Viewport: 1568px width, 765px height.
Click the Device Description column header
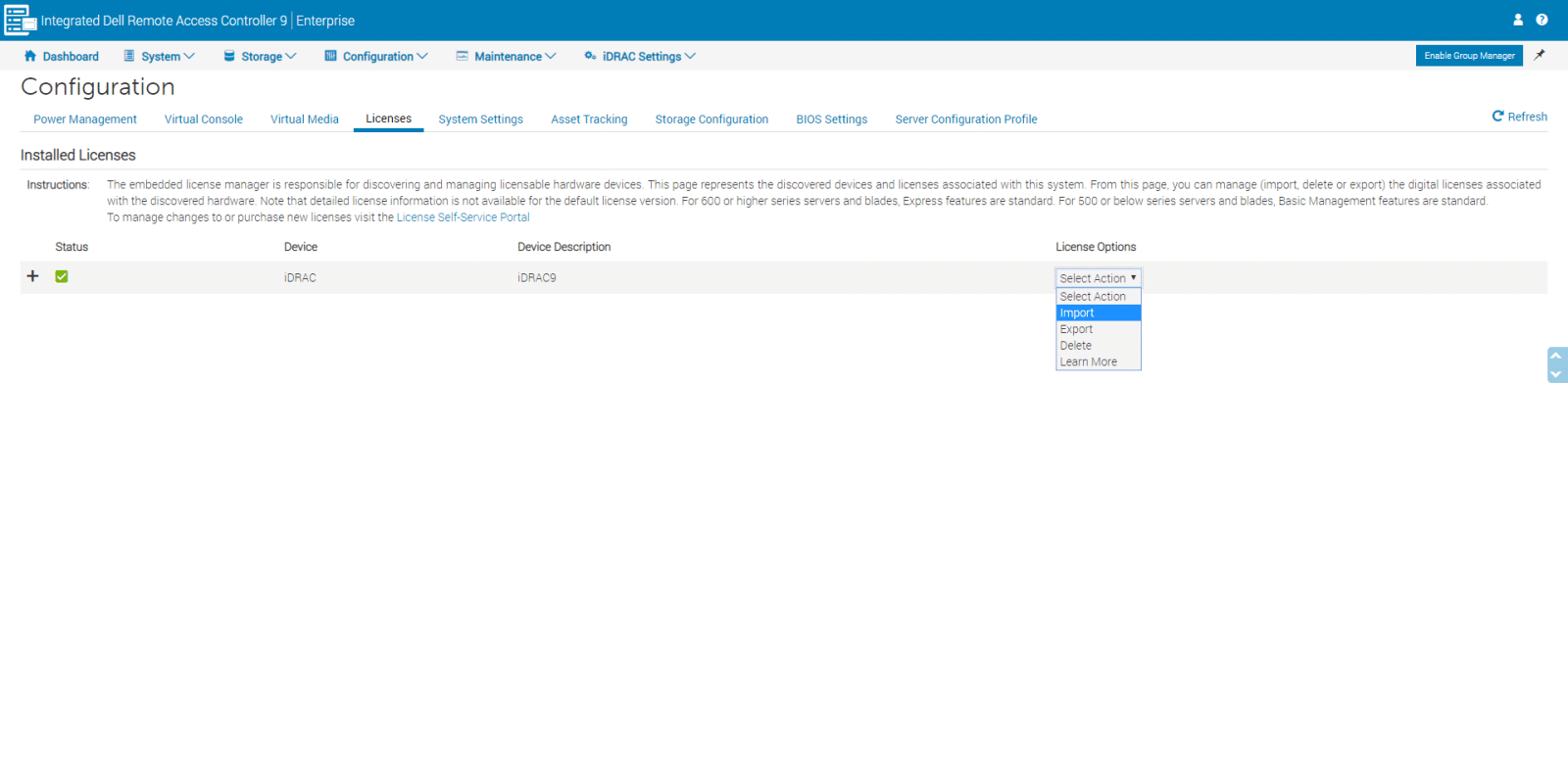click(x=564, y=247)
